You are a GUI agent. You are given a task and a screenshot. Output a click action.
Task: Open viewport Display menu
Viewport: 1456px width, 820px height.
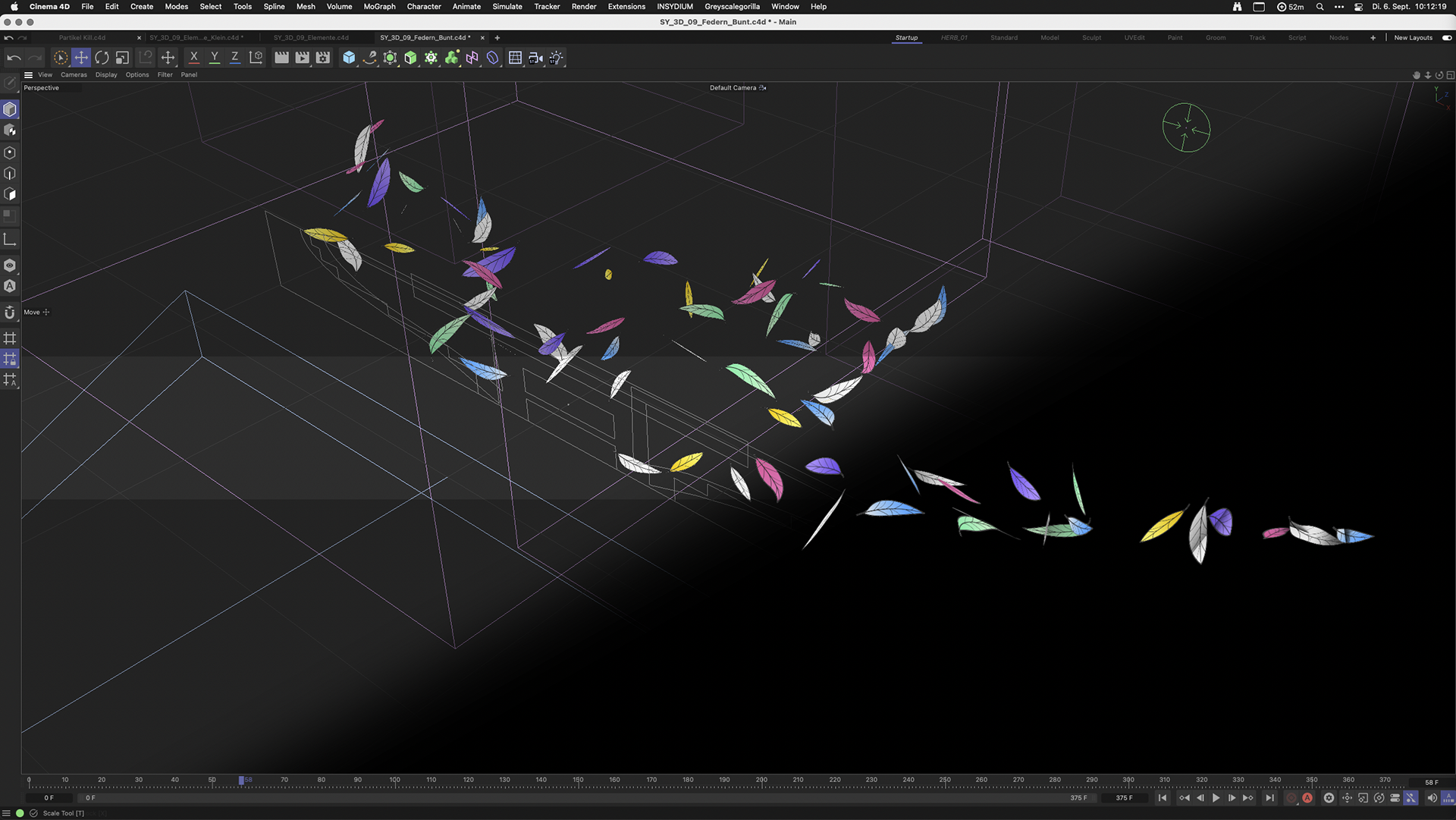click(106, 75)
